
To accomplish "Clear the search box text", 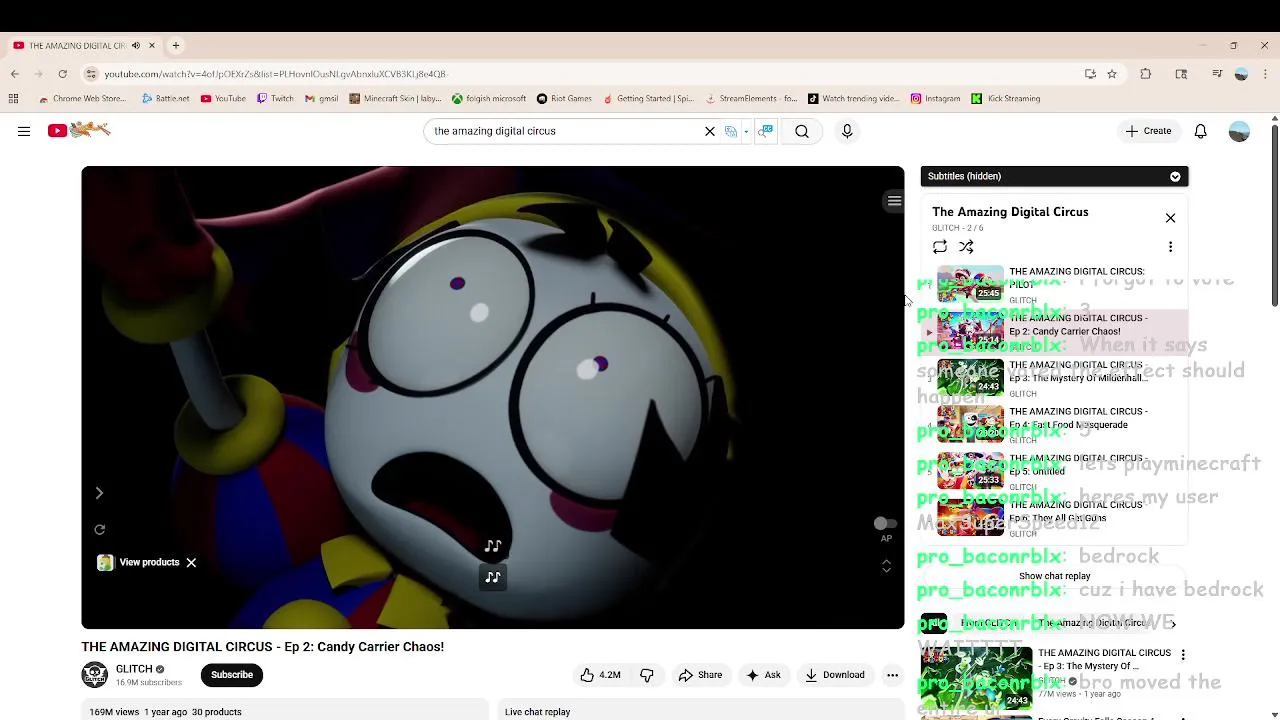I will coord(710,131).
